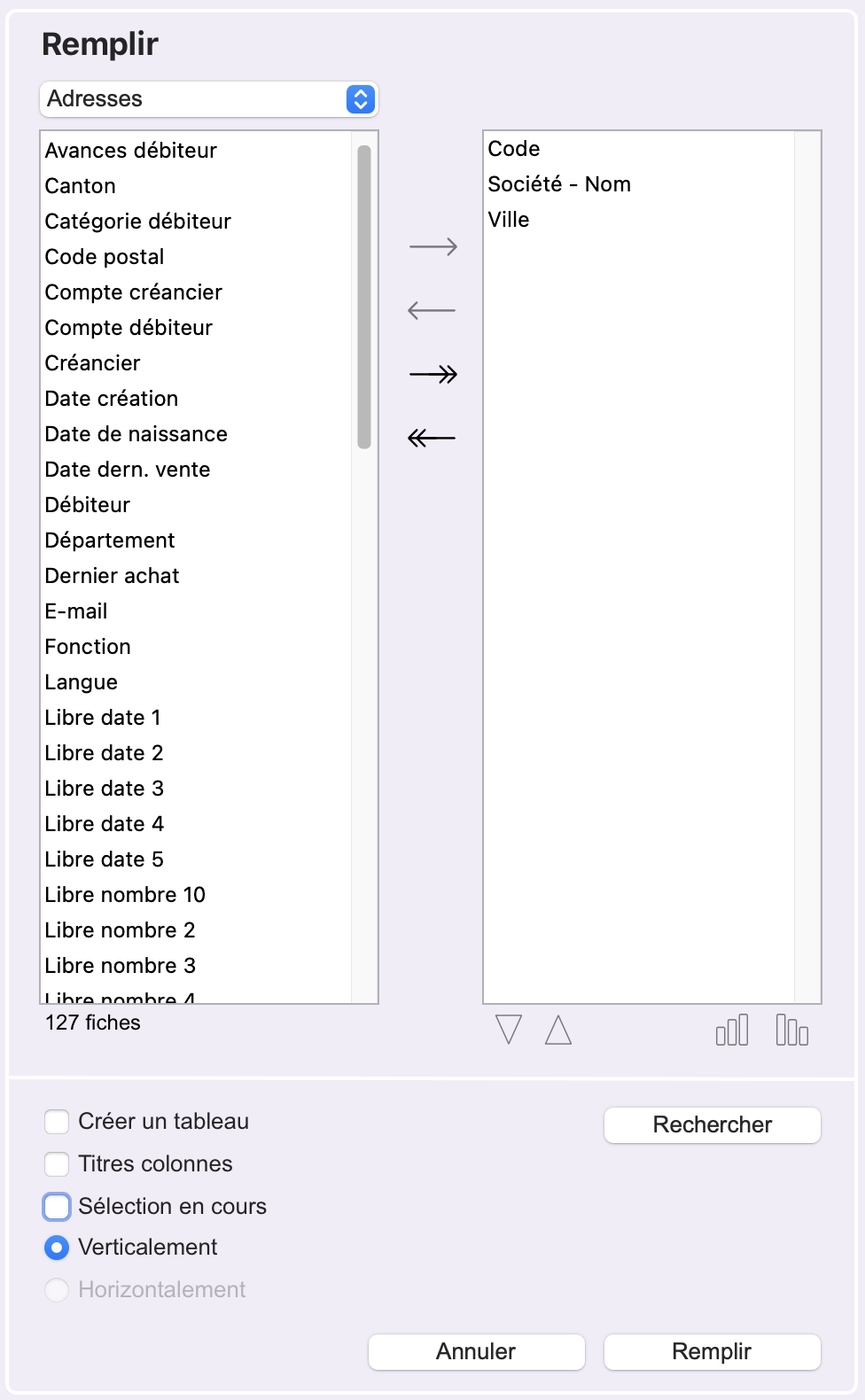Select the Verticalement radio button
This screenshot has height=1400, width=865.
(58, 1248)
